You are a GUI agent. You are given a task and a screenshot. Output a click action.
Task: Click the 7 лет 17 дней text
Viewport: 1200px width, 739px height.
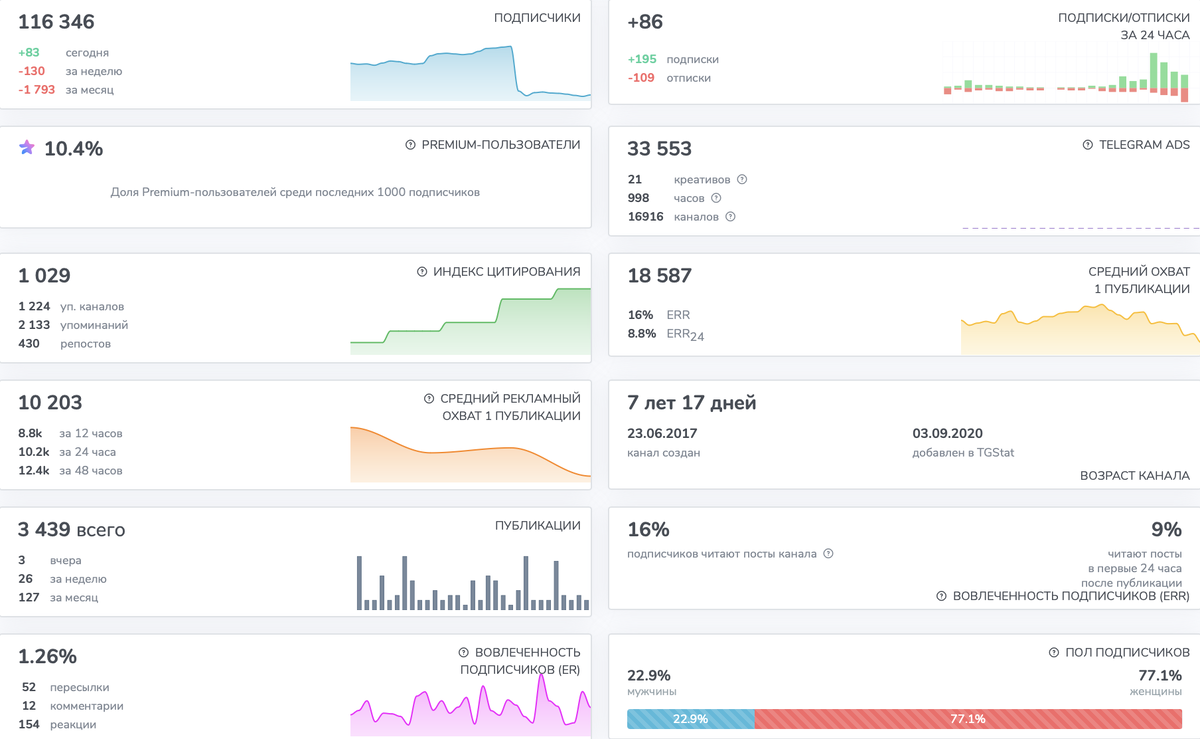tap(691, 403)
